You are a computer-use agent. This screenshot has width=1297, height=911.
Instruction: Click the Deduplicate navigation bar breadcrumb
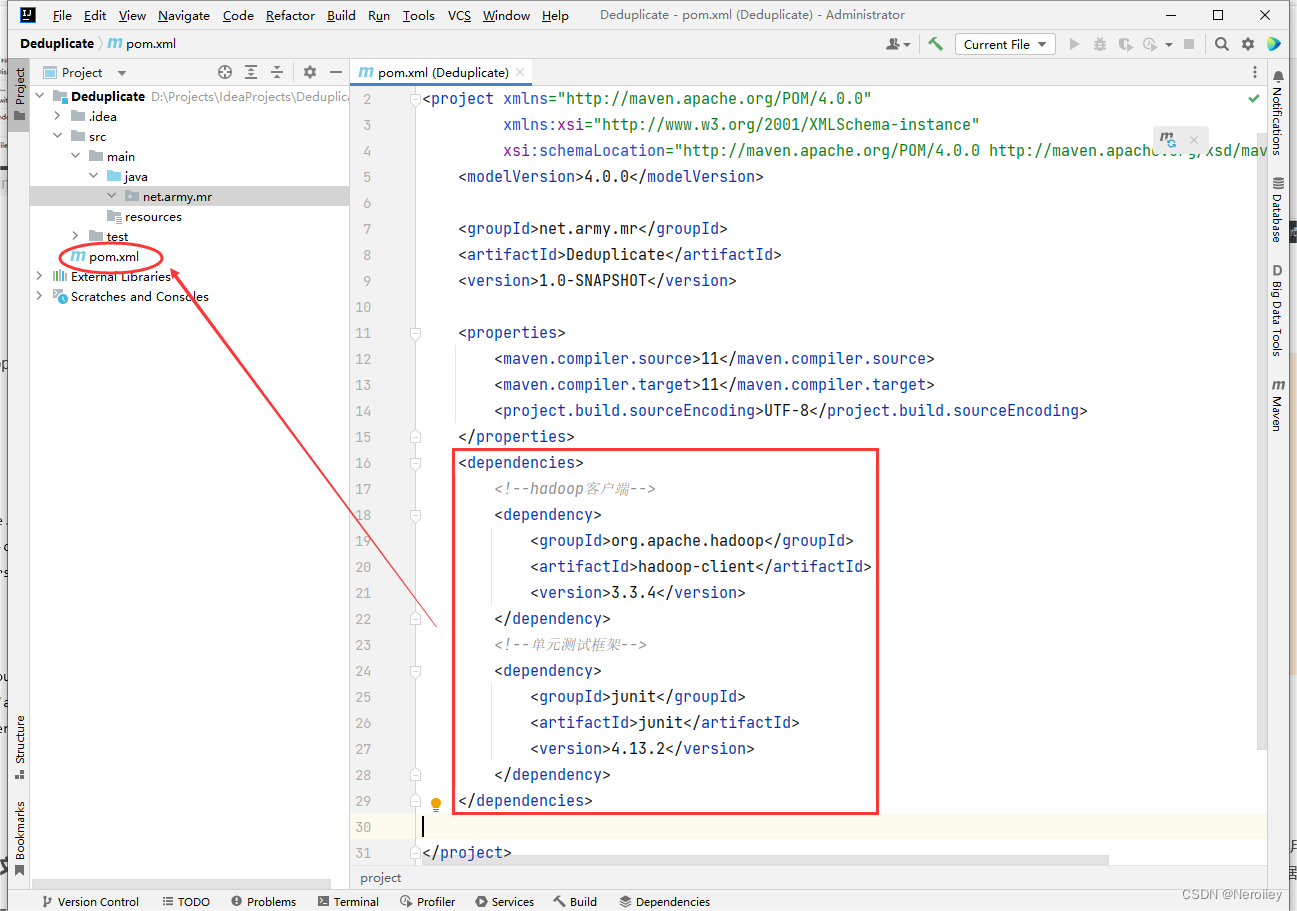click(57, 44)
